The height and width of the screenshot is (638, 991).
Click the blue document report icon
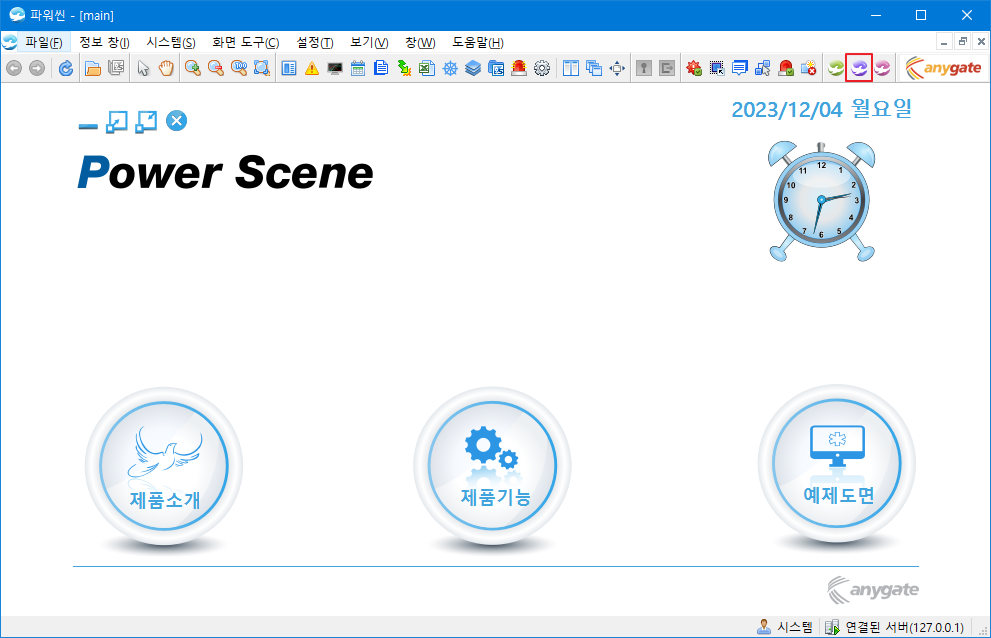(x=381, y=68)
